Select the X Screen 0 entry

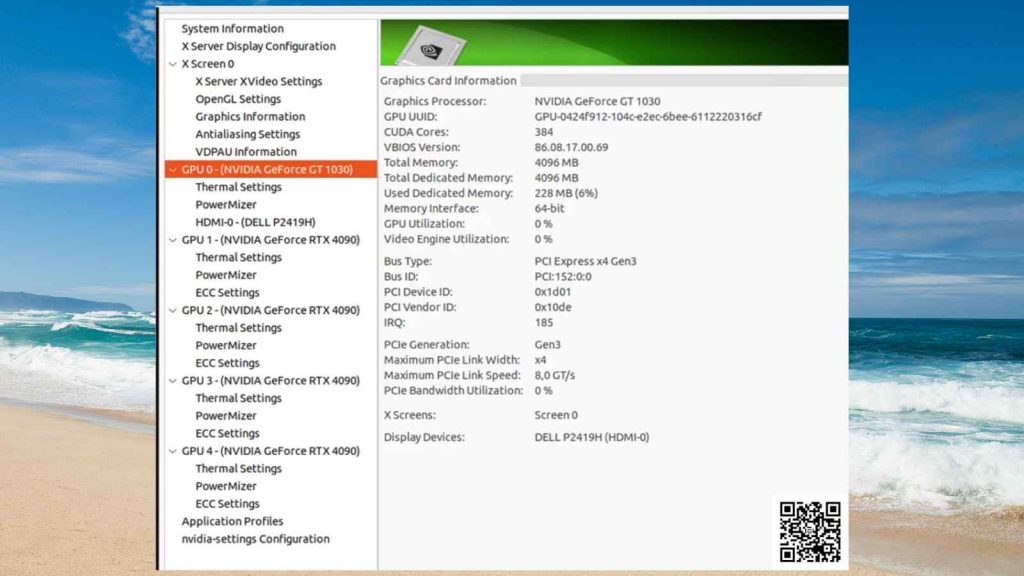pyautogui.click(x=208, y=64)
